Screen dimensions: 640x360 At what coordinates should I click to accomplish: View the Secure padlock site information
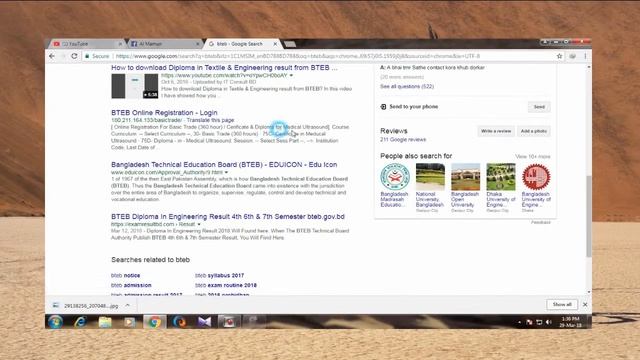tap(97, 56)
